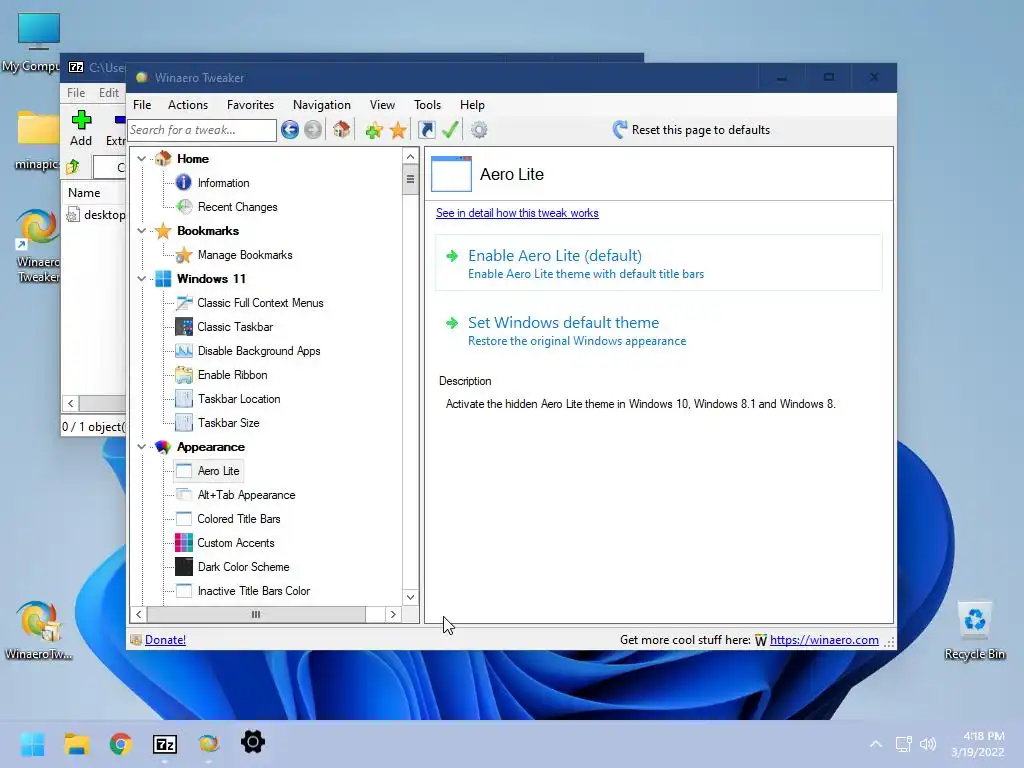Viewport: 1024px width, 768px height.
Task: Click the volume speaker tray icon
Action: (x=928, y=744)
